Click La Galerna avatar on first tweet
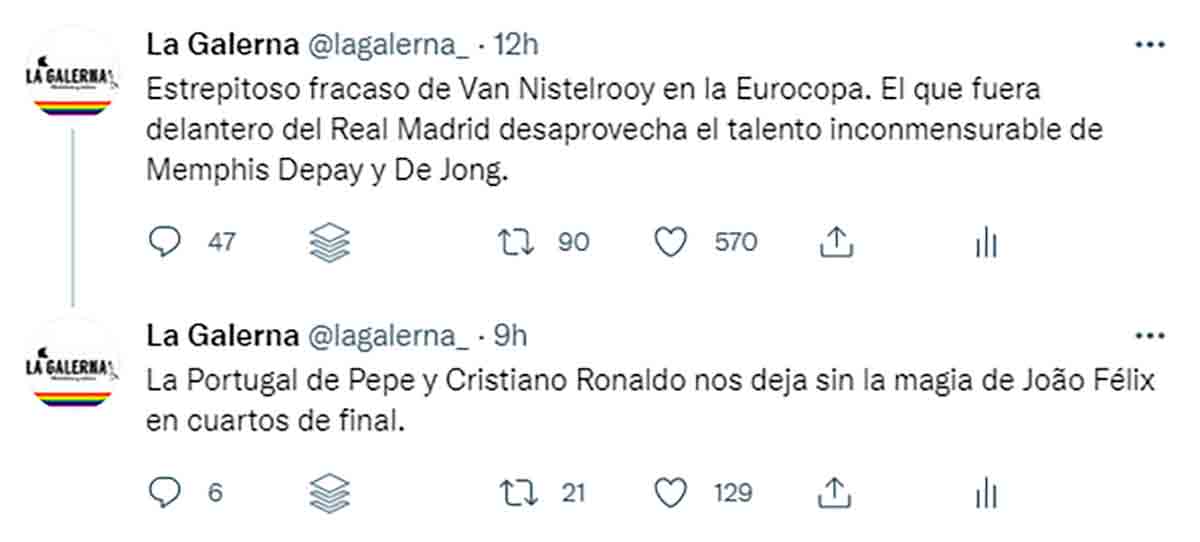 click(72, 75)
